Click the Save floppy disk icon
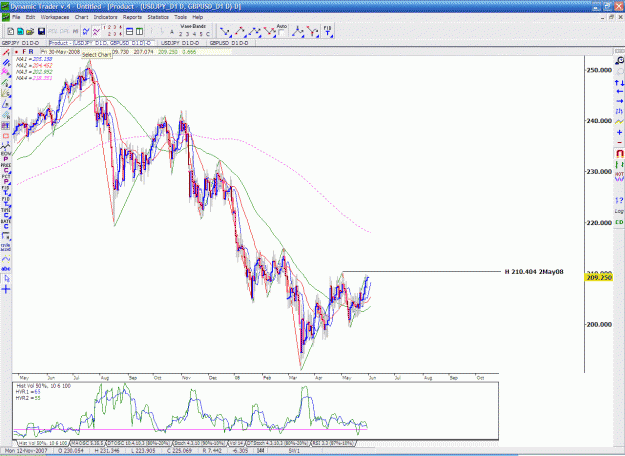The height and width of the screenshot is (456, 625). pyautogui.click(x=41, y=31)
